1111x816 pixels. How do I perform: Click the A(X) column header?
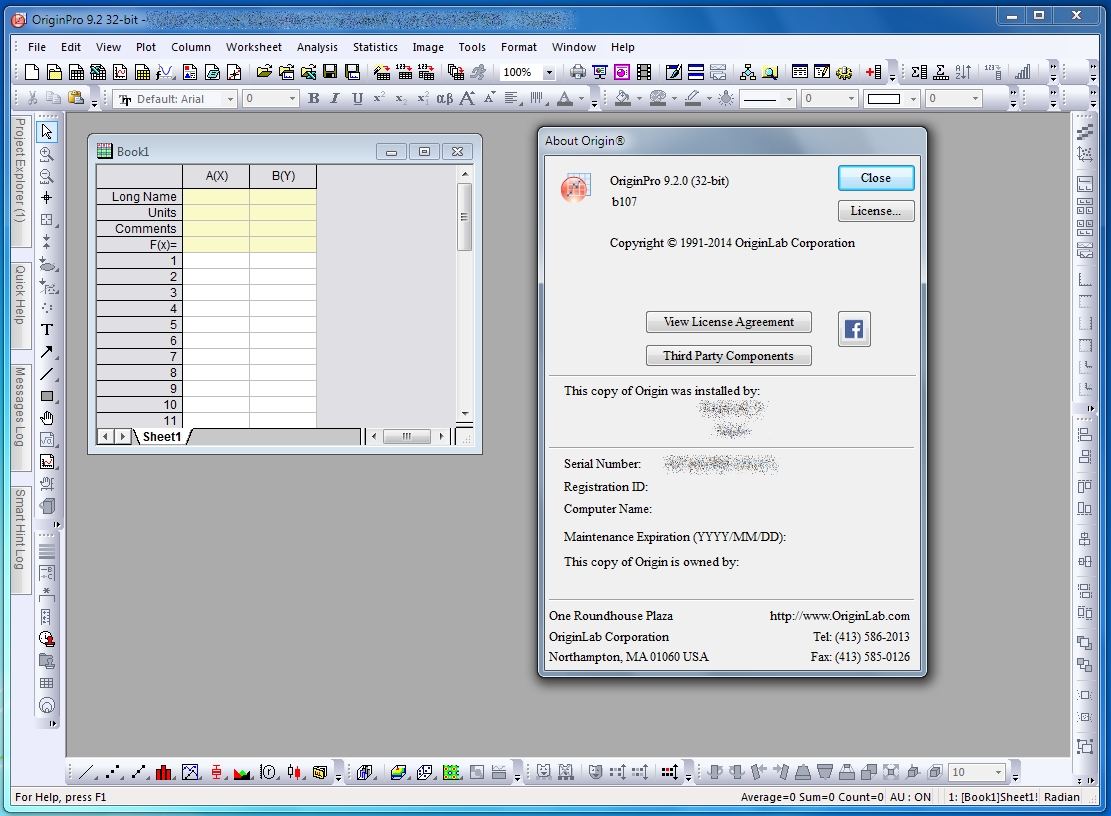pyautogui.click(x=216, y=176)
